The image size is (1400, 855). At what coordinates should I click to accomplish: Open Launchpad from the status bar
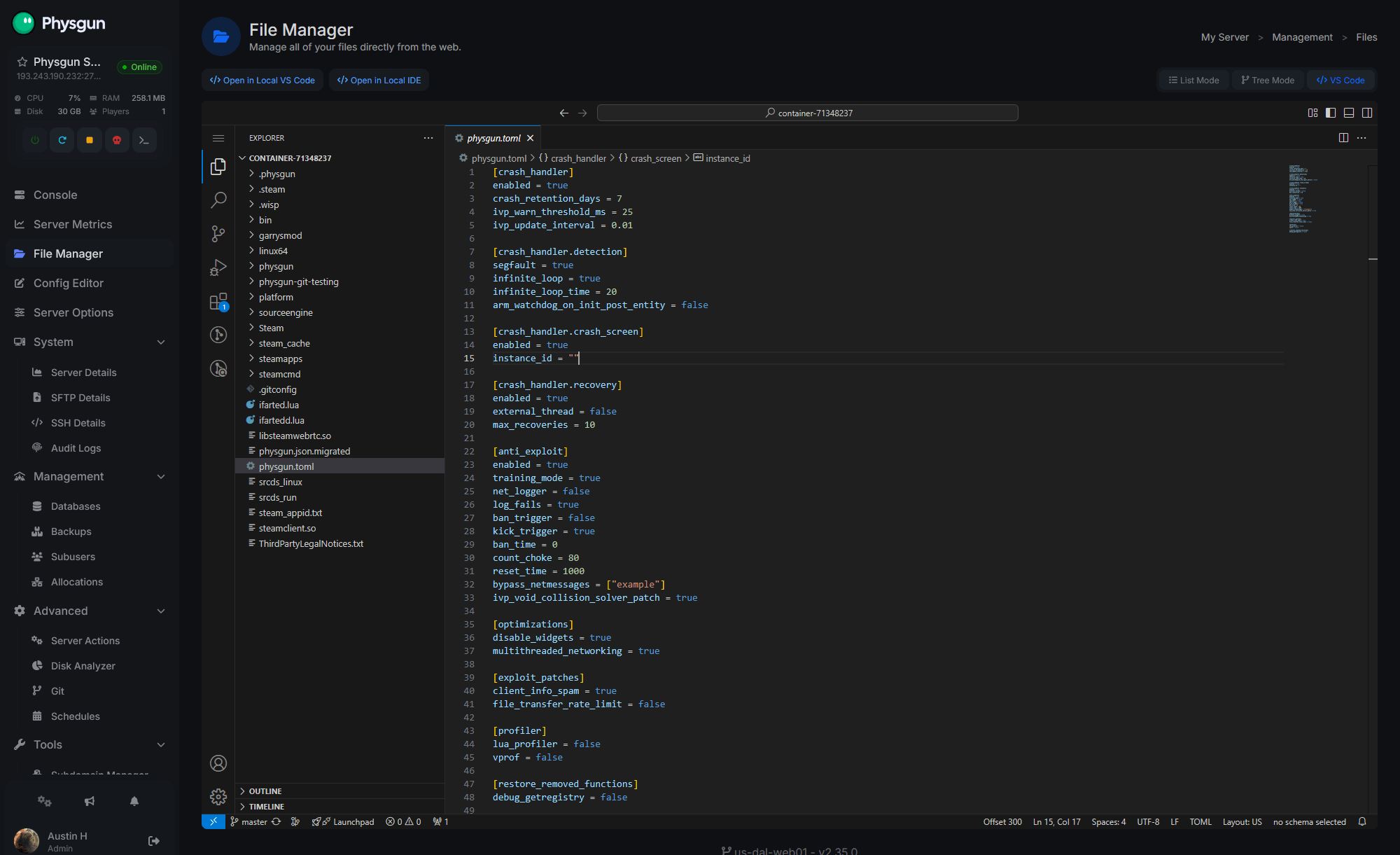(x=343, y=822)
